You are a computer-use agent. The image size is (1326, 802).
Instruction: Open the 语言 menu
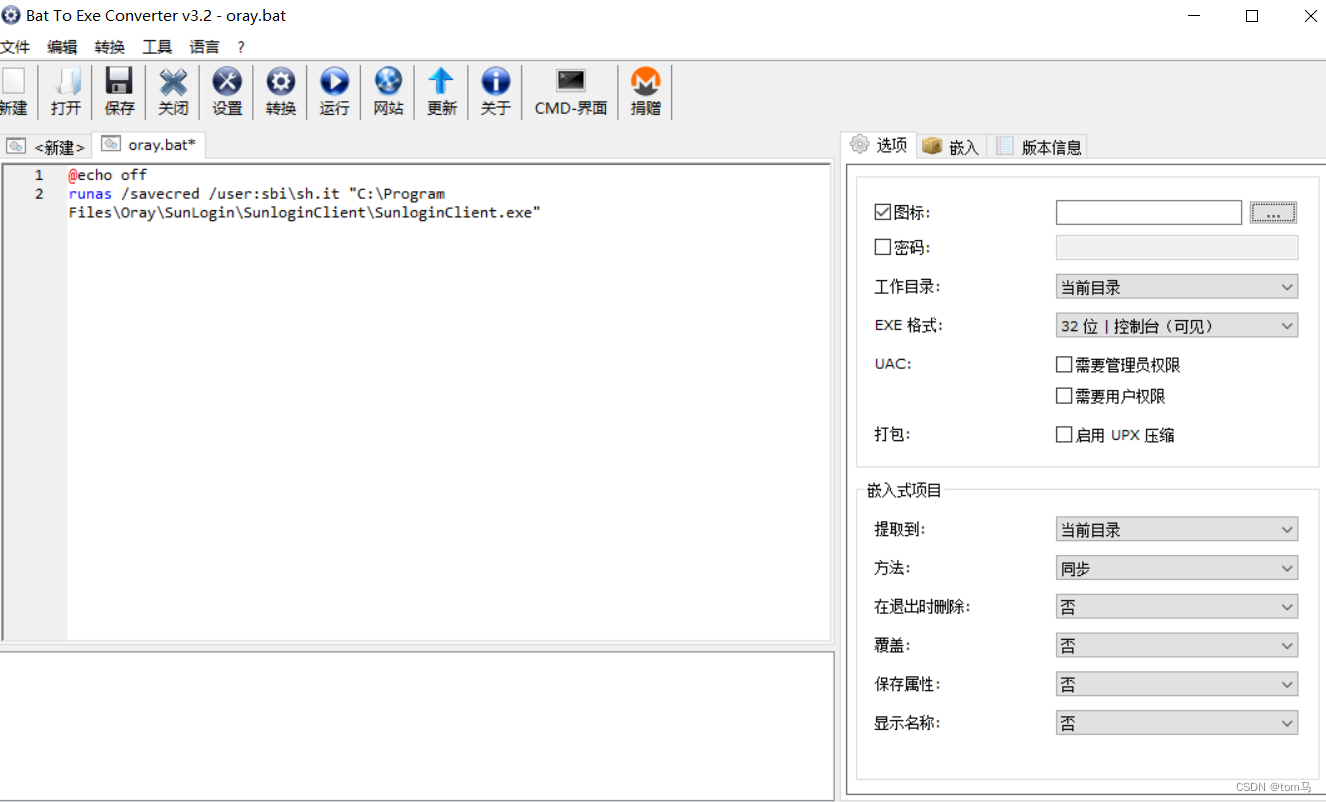[x=204, y=46]
